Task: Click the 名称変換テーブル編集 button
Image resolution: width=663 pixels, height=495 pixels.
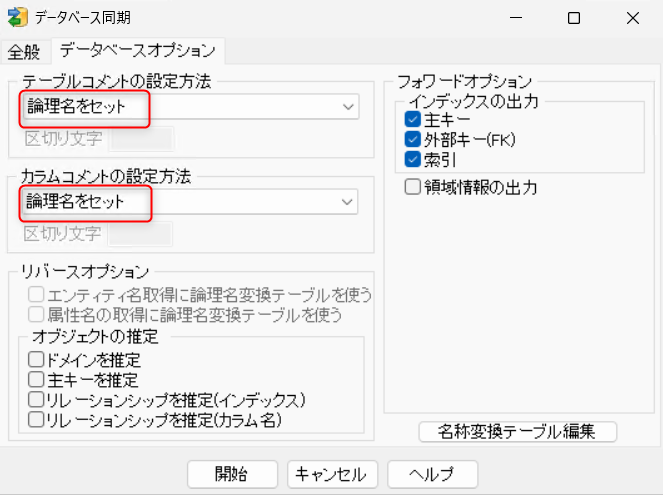Action: (x=517, y=432)
